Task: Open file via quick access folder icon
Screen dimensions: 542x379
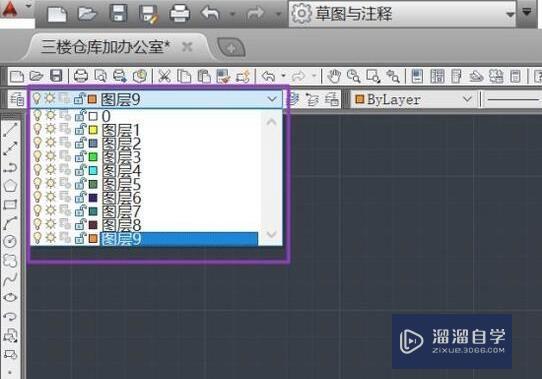Action: tap(87, 14)
